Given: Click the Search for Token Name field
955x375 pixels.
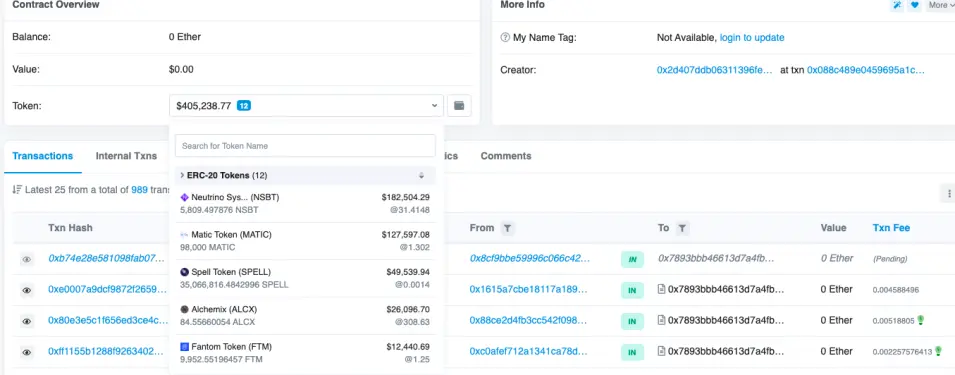Looking at the screenshot, I should coord(305,146).
